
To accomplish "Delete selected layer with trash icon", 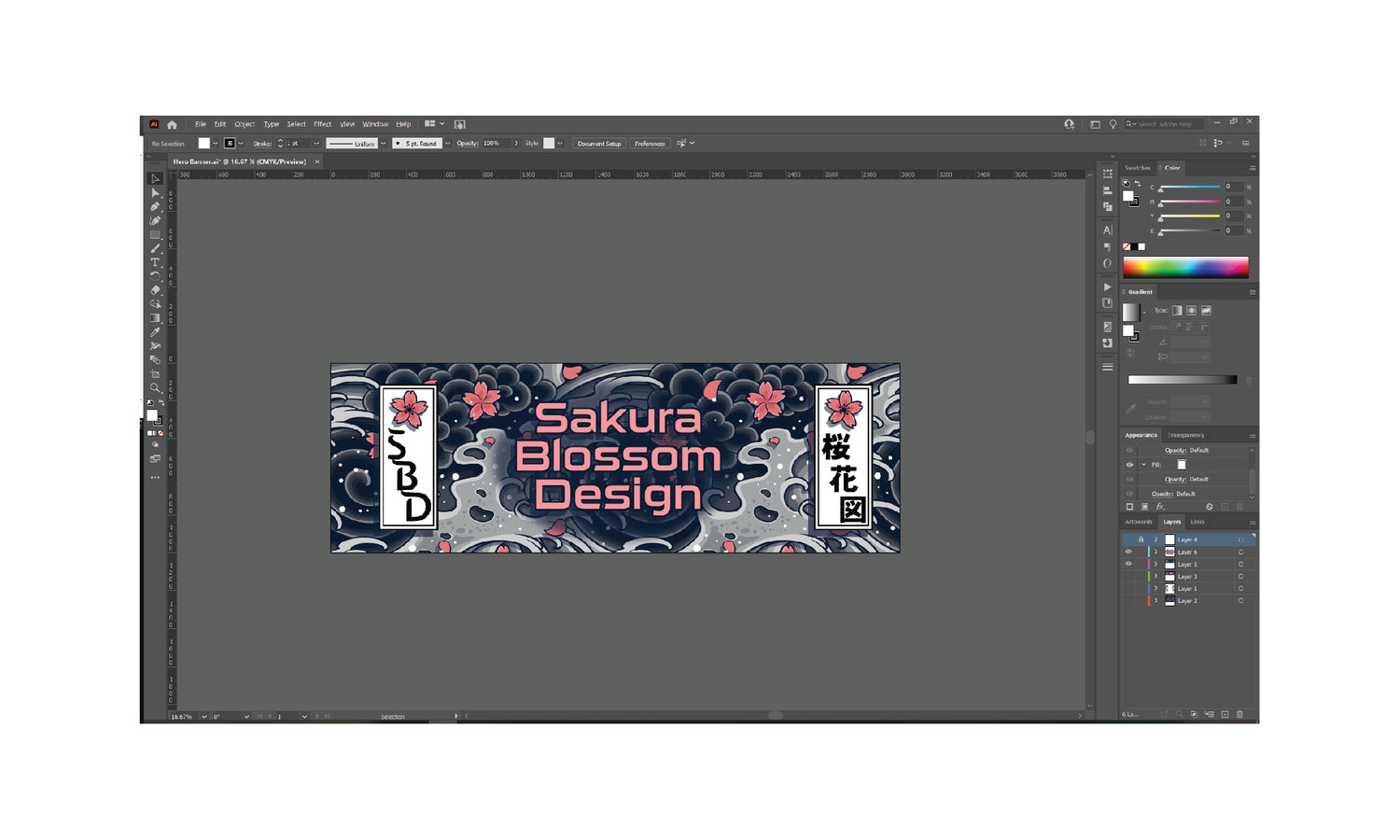I will 1239,715.
